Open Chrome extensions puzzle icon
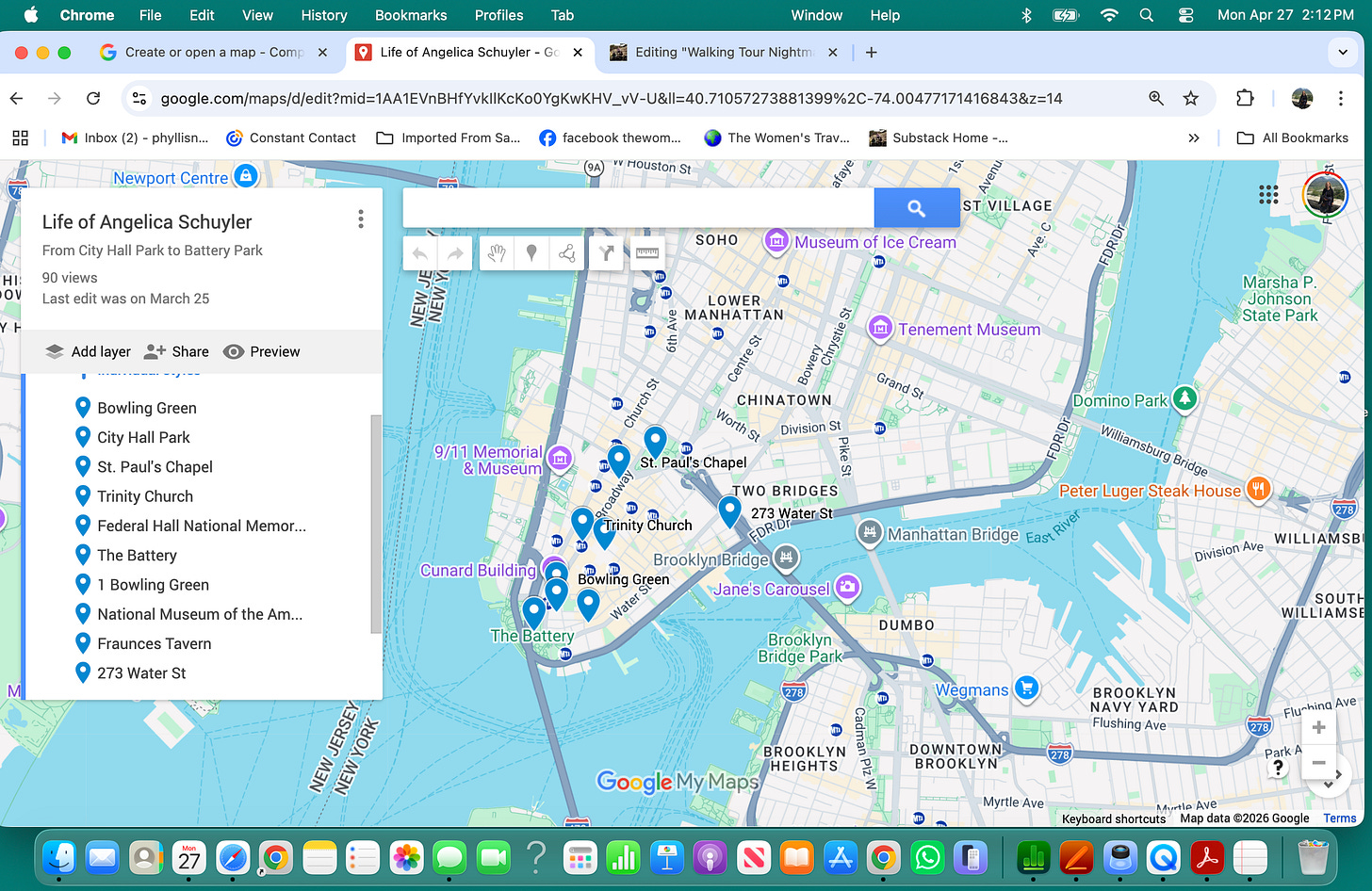The width and height of the screenshot is (1372, 891). 1245,98
